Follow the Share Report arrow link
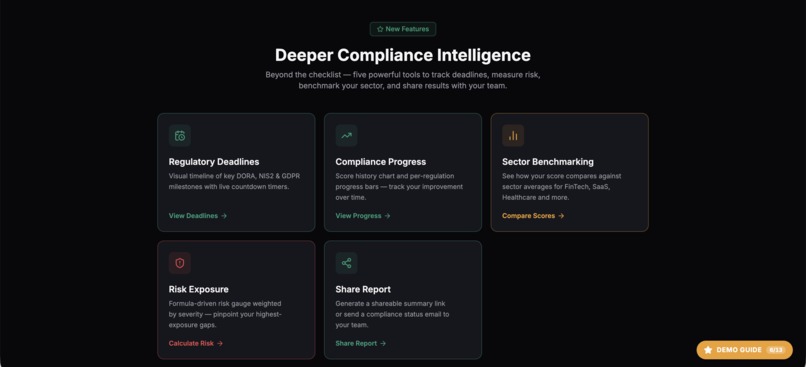 361,343
